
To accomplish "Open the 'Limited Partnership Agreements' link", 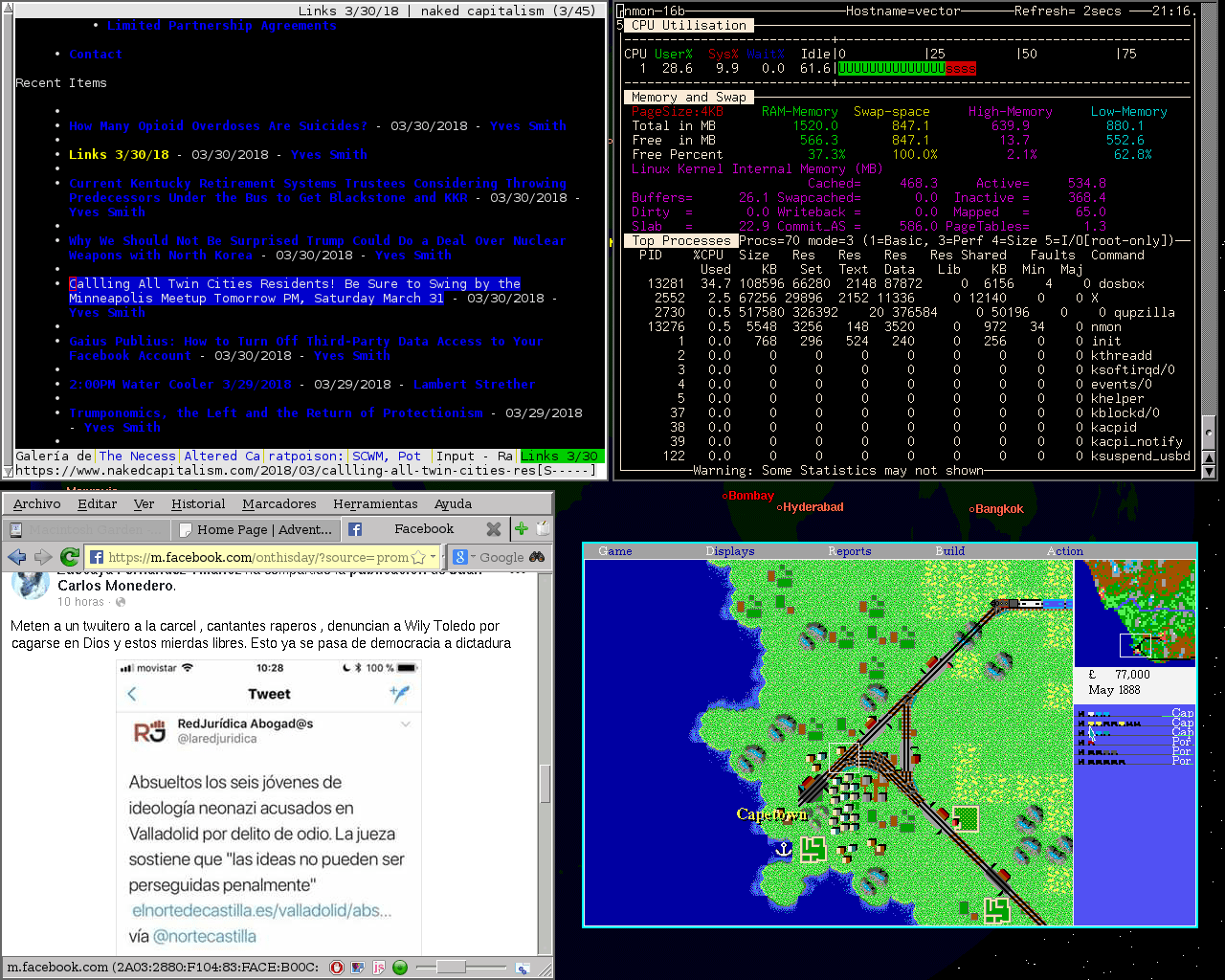I will [222, 26].
